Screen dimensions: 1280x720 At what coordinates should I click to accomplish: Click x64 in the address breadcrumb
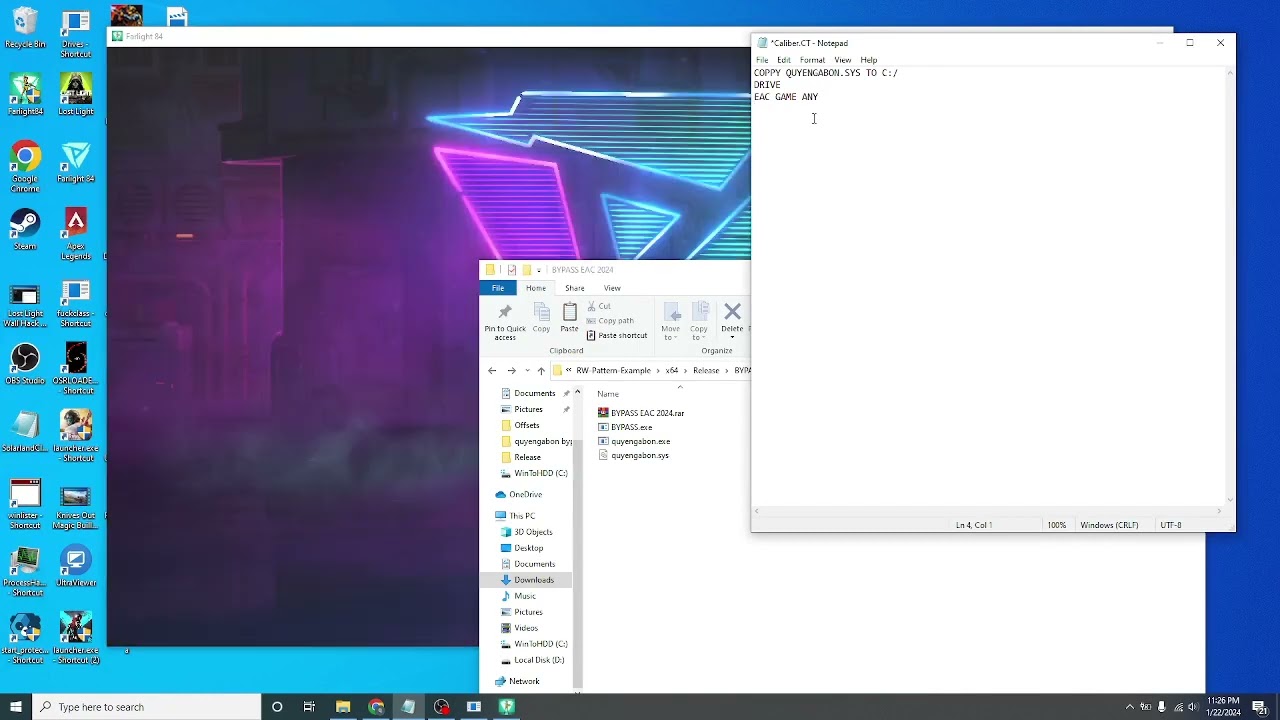tap(672, 371)
